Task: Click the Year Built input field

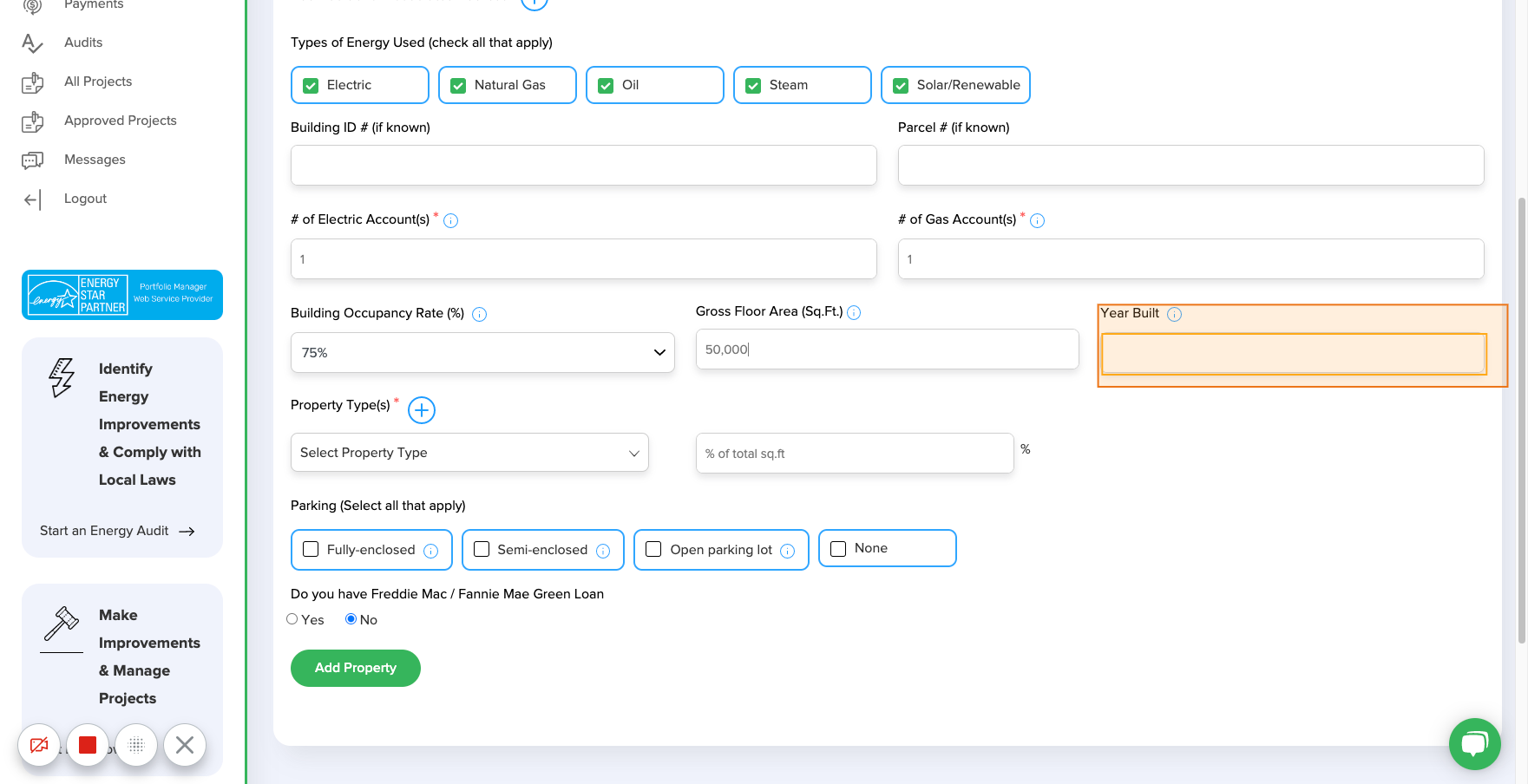Action: [1294, 354]
